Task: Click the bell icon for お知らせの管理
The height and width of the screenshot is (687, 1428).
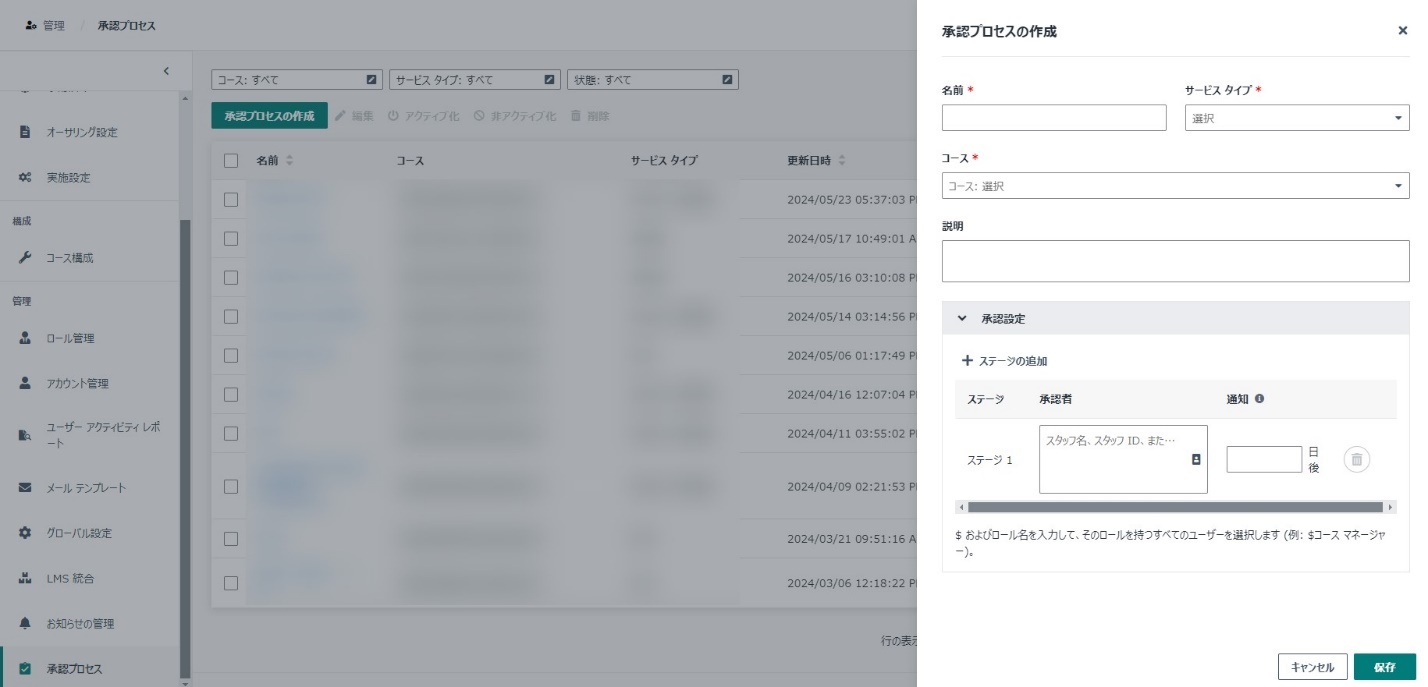Action: 26,623
